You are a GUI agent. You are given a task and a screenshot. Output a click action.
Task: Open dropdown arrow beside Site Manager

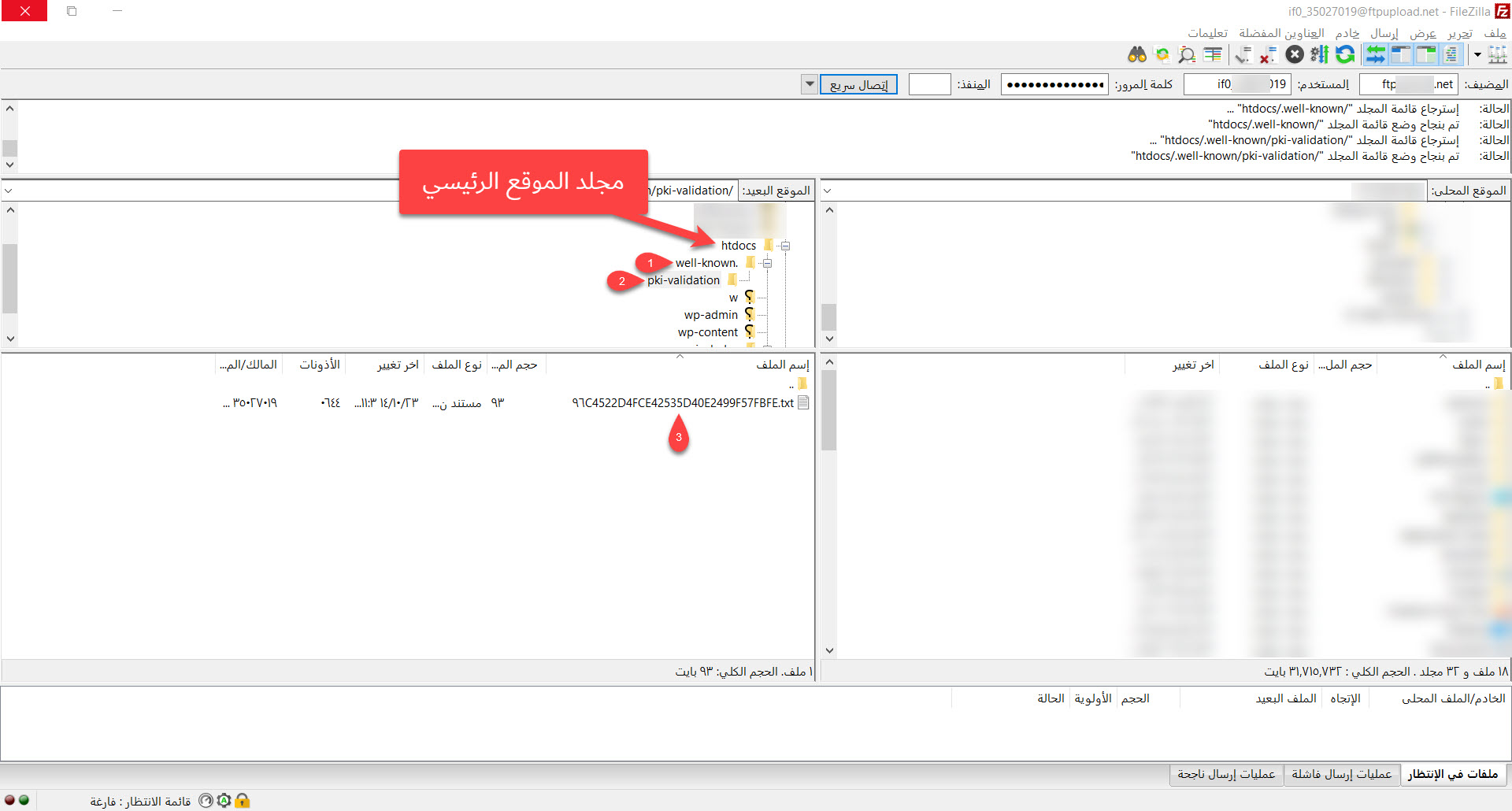click(x=1477, y=54)
